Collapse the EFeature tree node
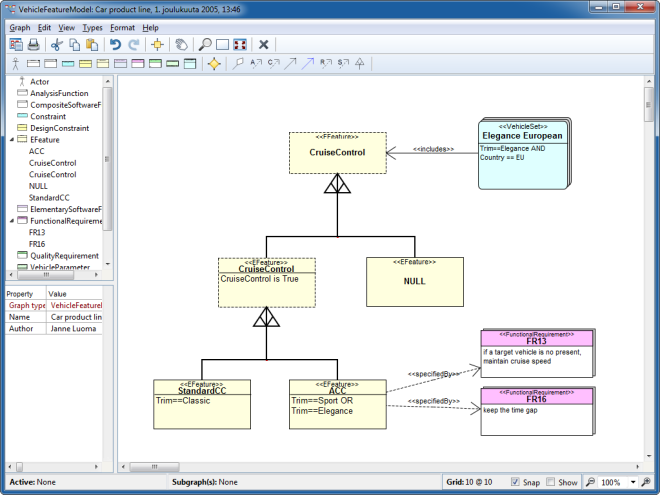The image size is (660, 495). click(10, 140)
